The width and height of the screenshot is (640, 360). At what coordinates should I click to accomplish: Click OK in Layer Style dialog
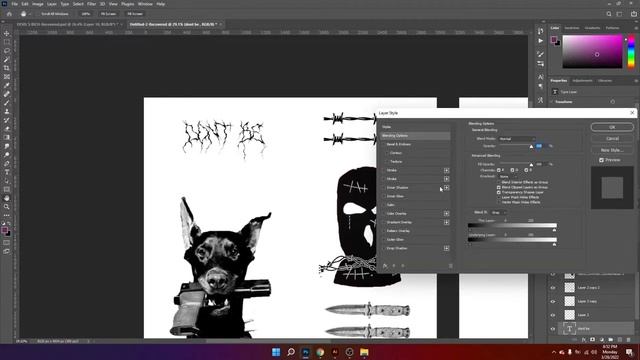click(x=612, y=127)
